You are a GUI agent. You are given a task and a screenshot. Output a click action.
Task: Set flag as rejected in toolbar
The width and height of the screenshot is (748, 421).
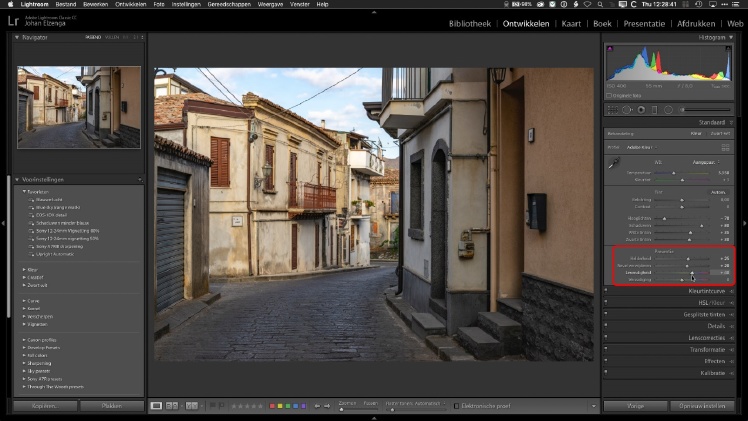click(x=221, y=406)
